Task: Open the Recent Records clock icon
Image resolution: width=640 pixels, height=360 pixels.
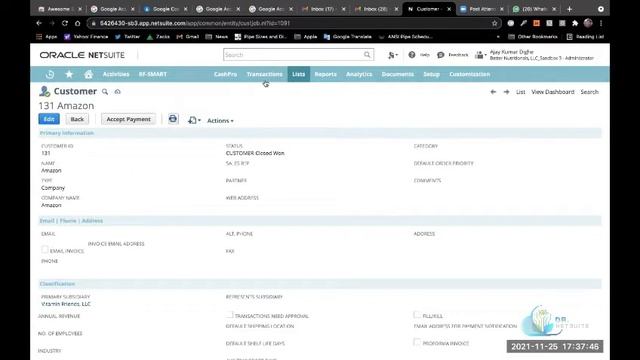Action: pos(50,74)
